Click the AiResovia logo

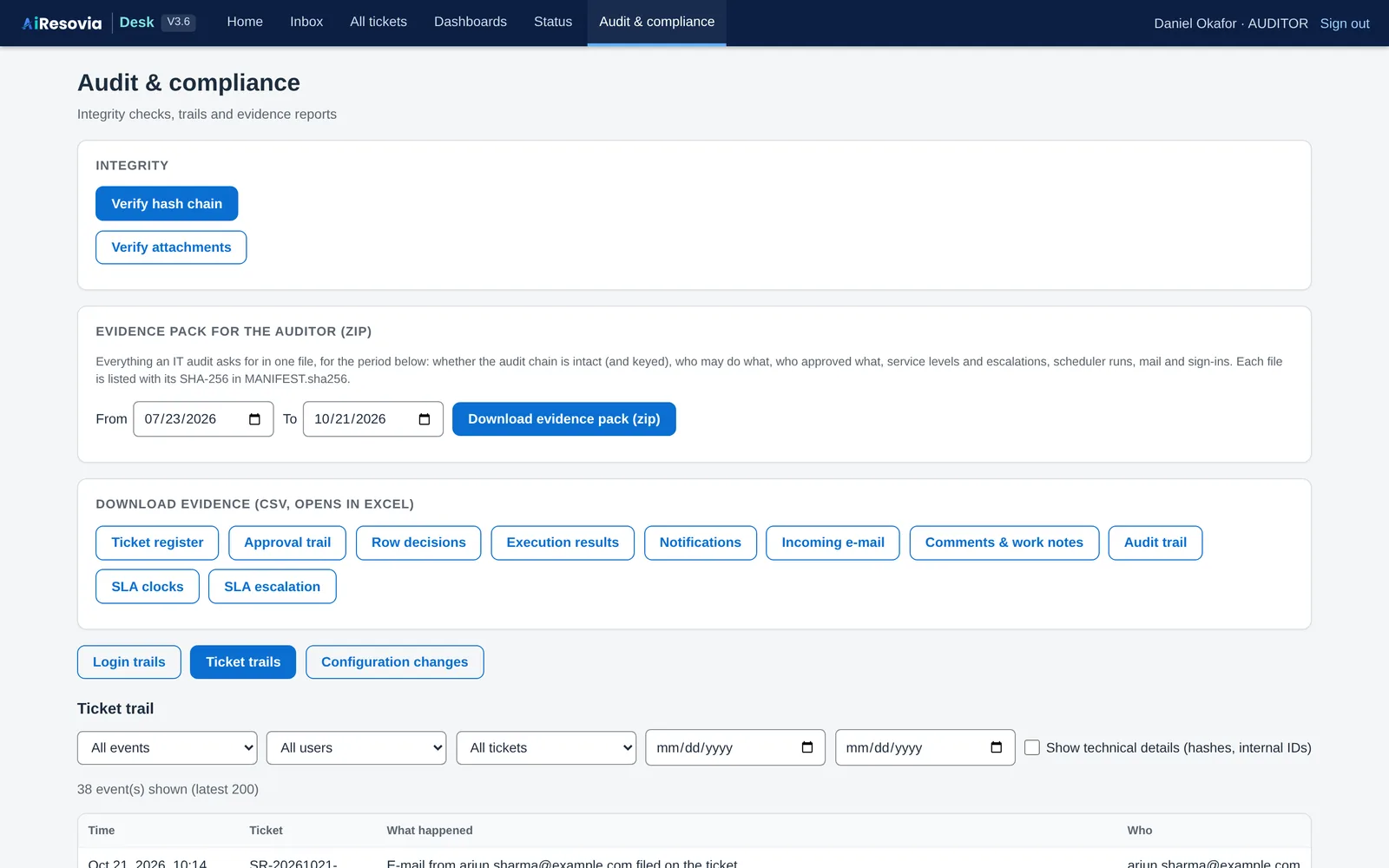[62, 23]
